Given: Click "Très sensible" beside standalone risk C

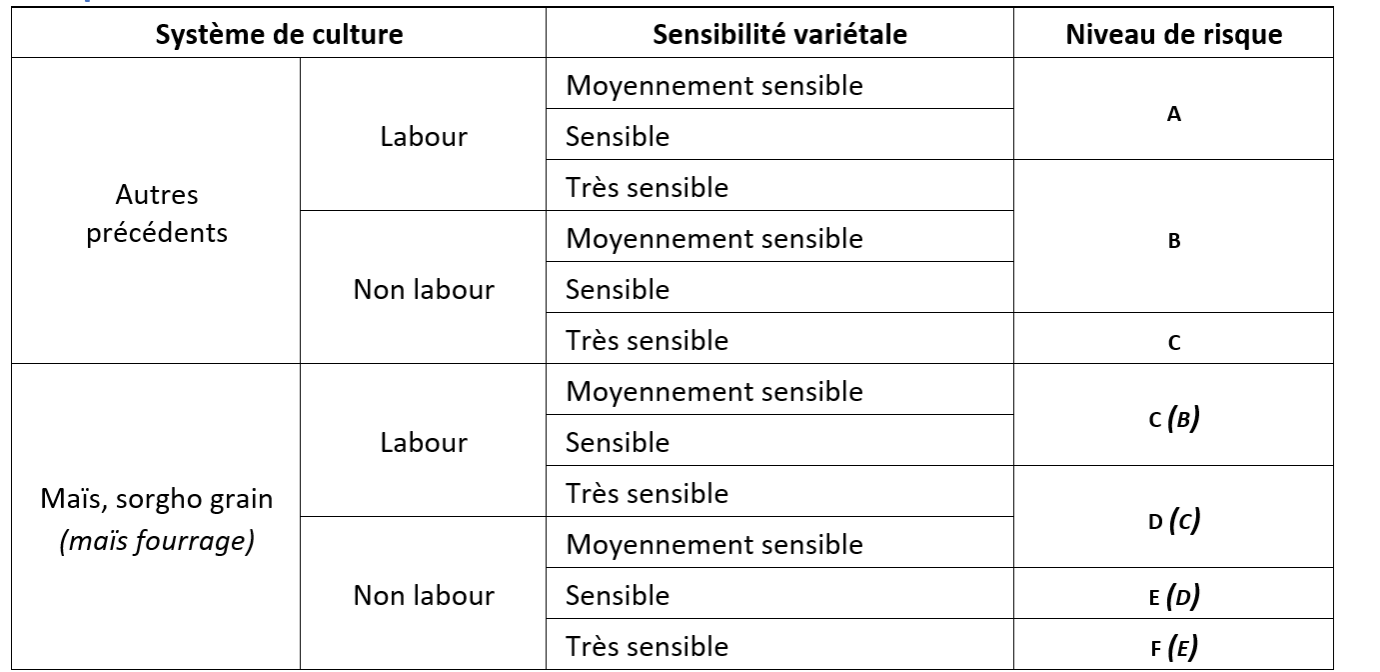Looking at the screenshot, I should tap(646, 341).
